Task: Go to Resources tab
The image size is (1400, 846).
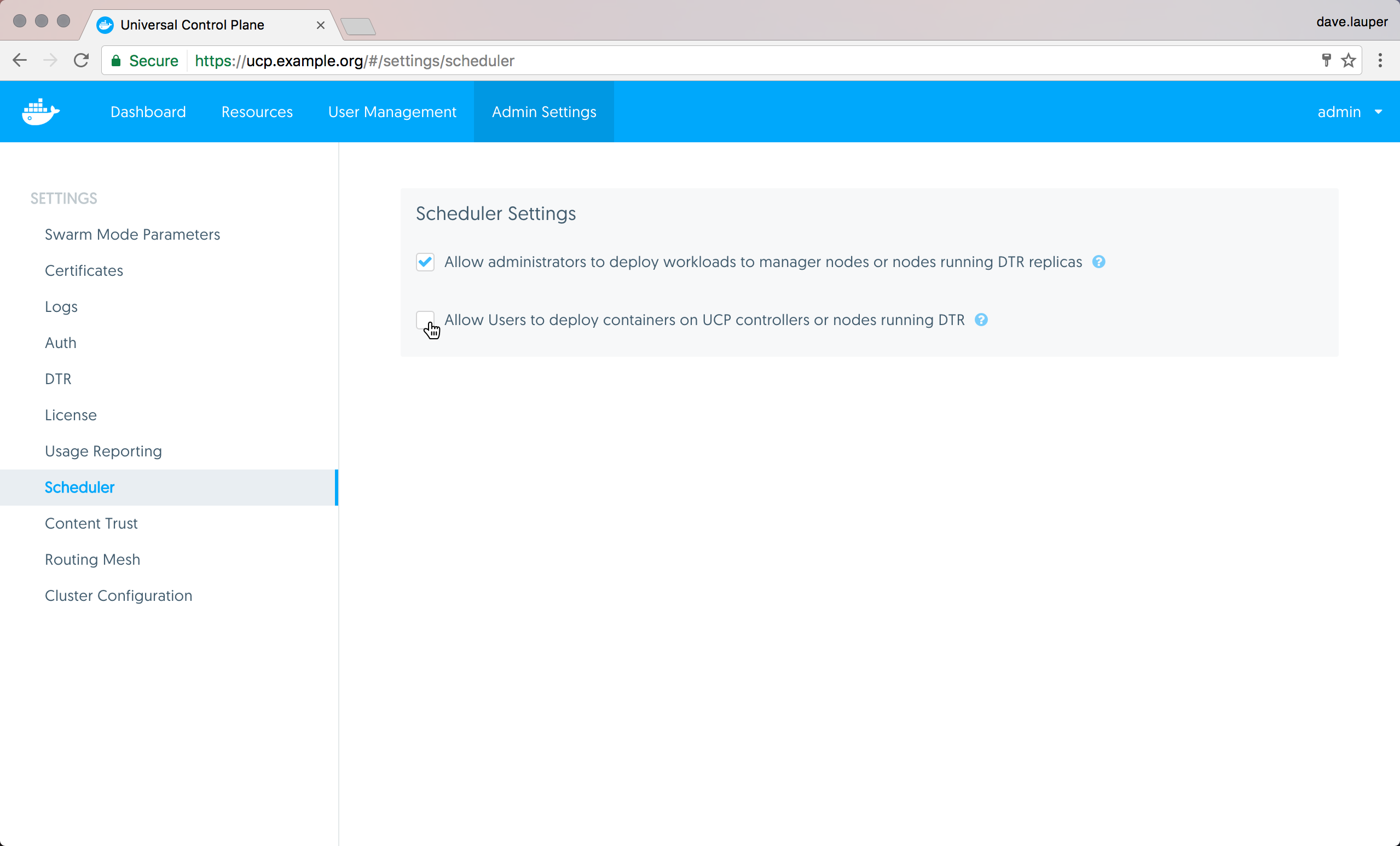Action: [257, 112]
